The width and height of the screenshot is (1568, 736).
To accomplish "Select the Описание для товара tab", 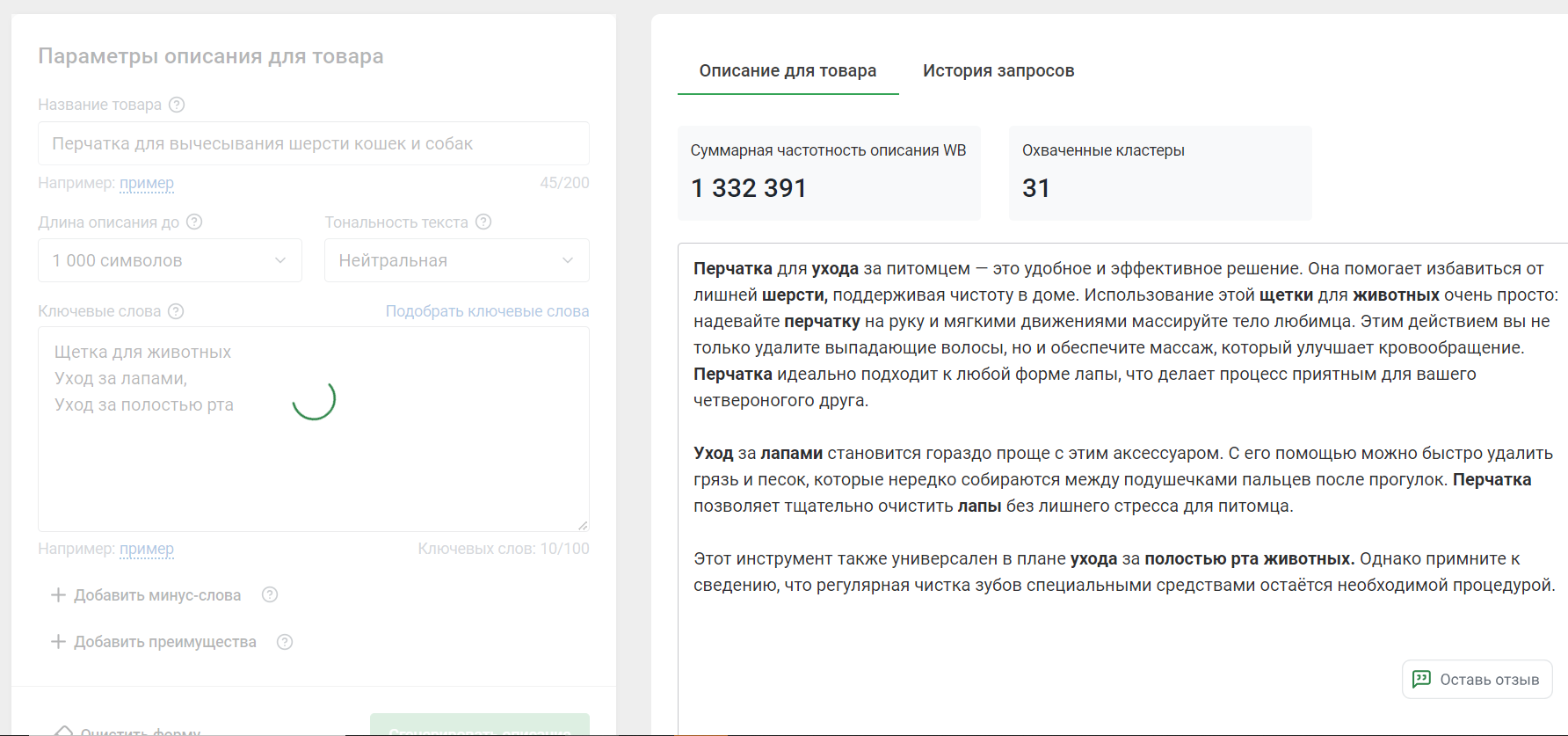I will point(788,70).
